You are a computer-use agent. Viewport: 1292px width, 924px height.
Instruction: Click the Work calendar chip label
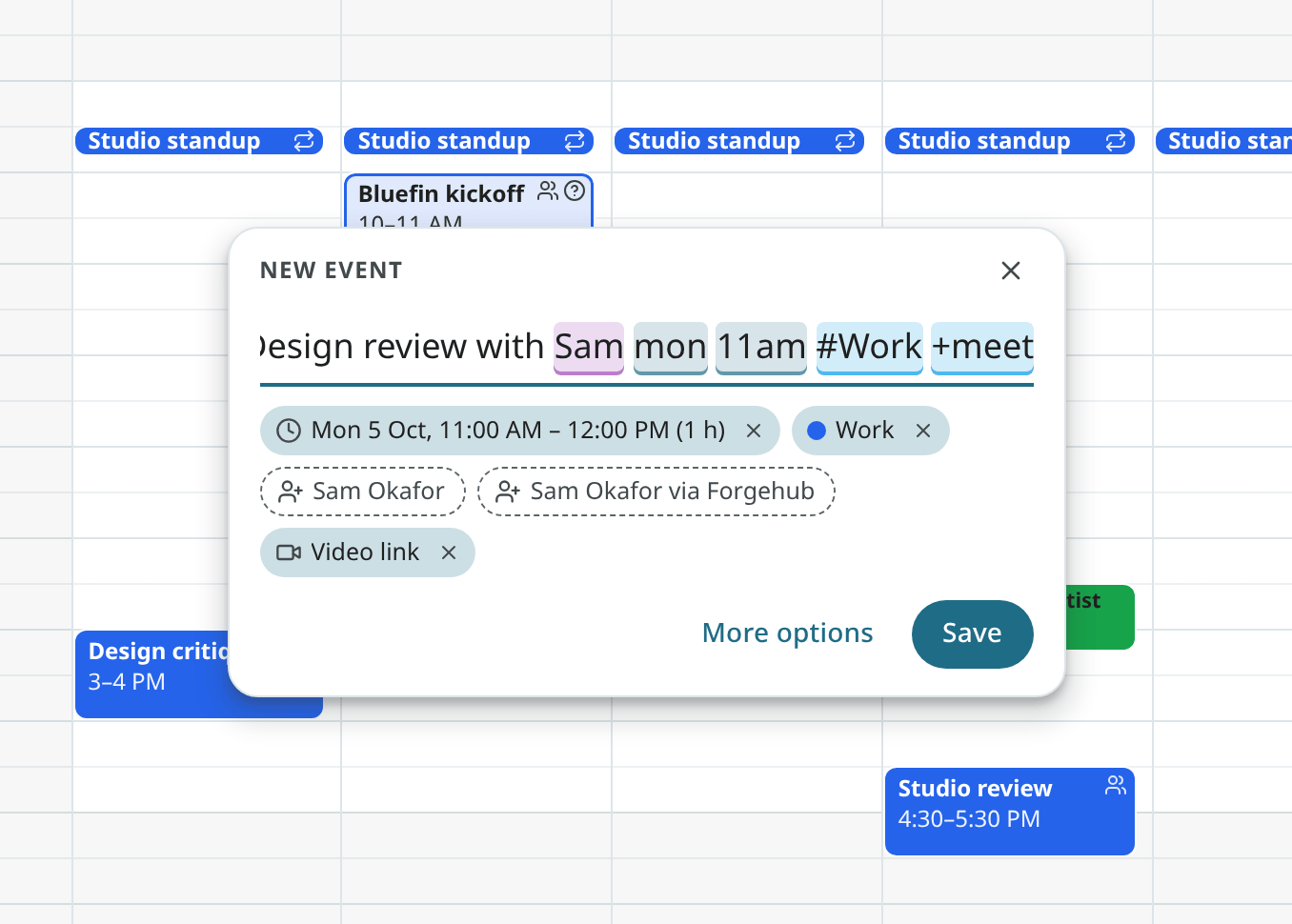(x=865, y=431)
